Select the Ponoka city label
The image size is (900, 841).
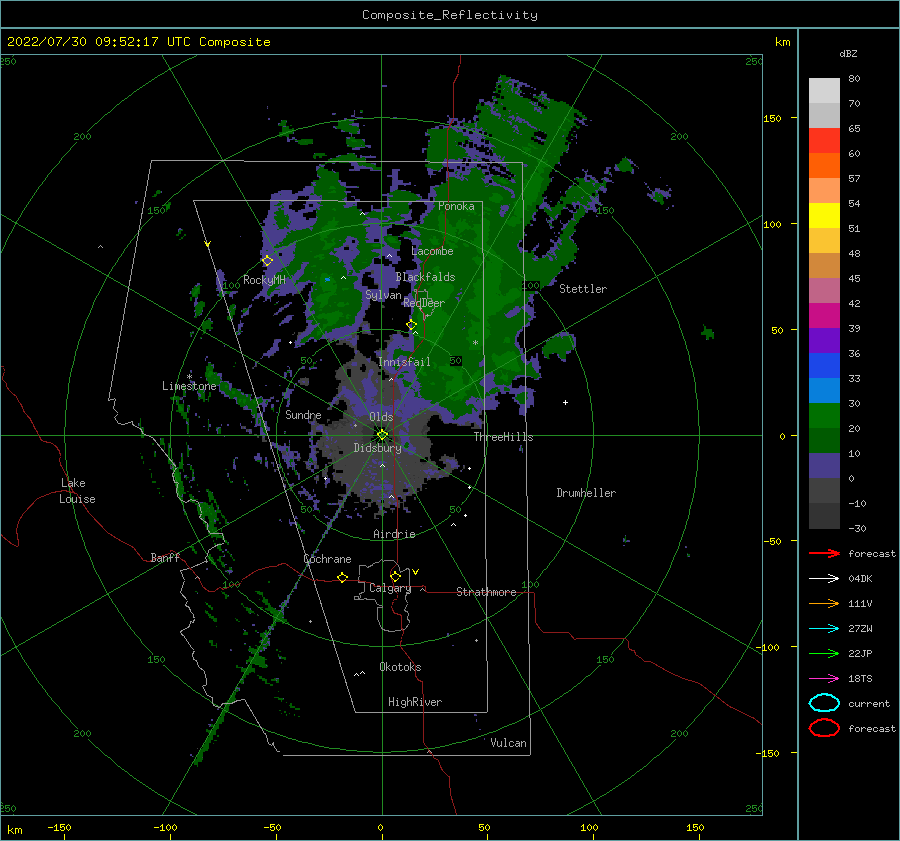(x=456, y=207)
